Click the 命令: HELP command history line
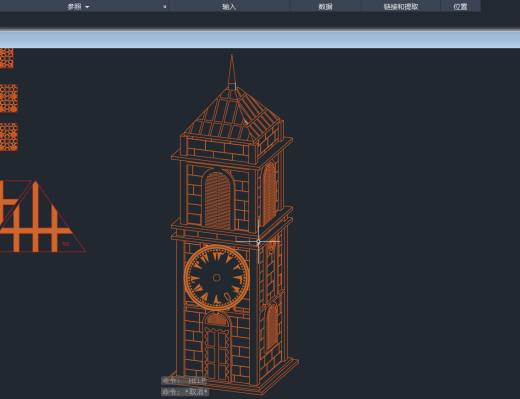The image size is (520, 399). point(184,381)
